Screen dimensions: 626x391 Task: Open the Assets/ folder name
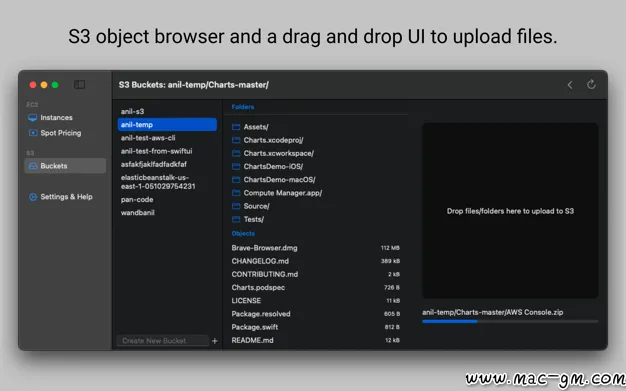[x=256, y=127]
